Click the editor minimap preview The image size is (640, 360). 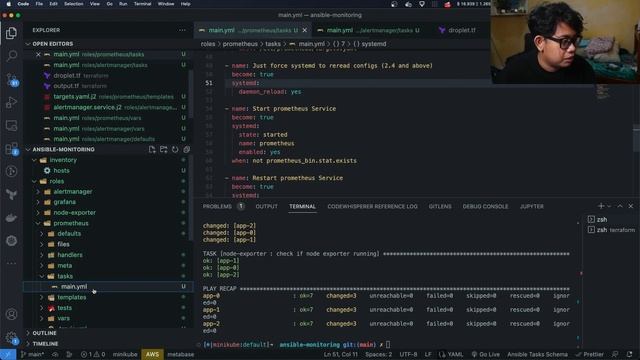pyautogui.click(x=603, y=92)
